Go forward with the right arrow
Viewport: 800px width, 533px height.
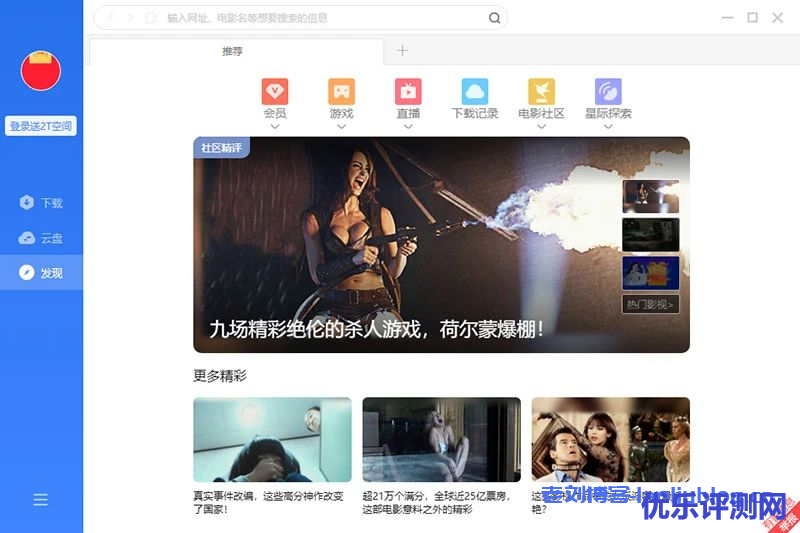(131, 18)
